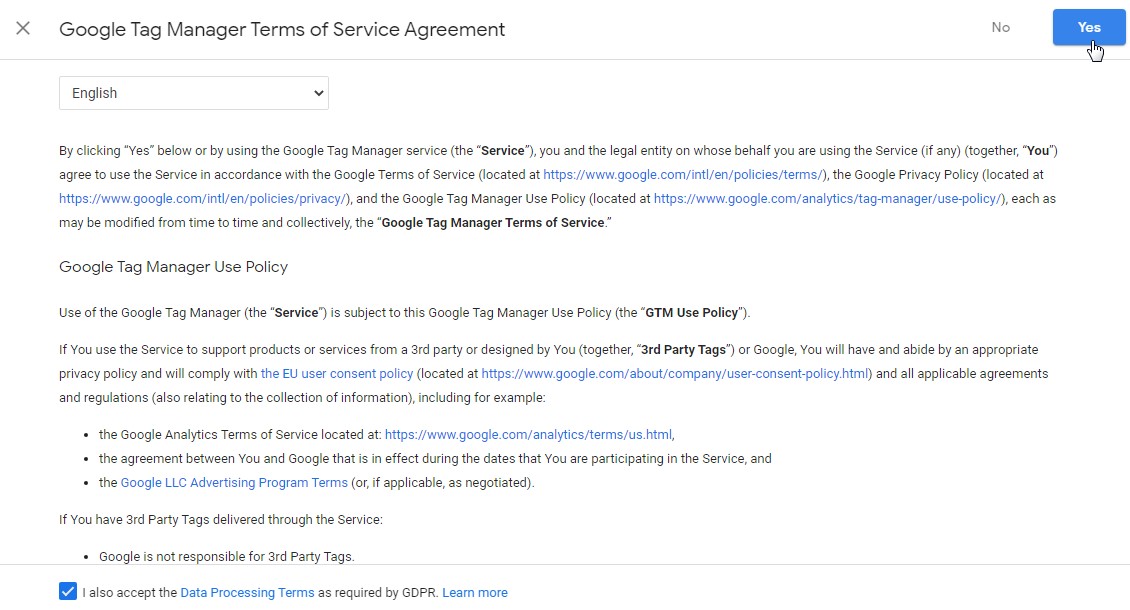Close the Terms of Service dialog
Image resolution: width=1130 pixels, height=610 pixels.
pyautogui.click(x=23, y=28)
